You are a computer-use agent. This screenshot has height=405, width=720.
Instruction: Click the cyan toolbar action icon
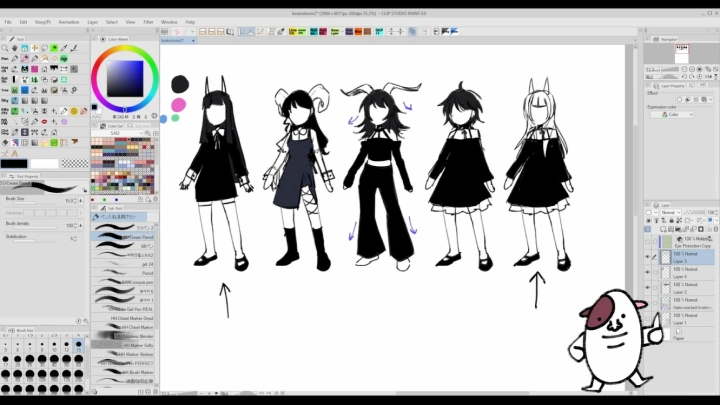click(x=379, y=32)
